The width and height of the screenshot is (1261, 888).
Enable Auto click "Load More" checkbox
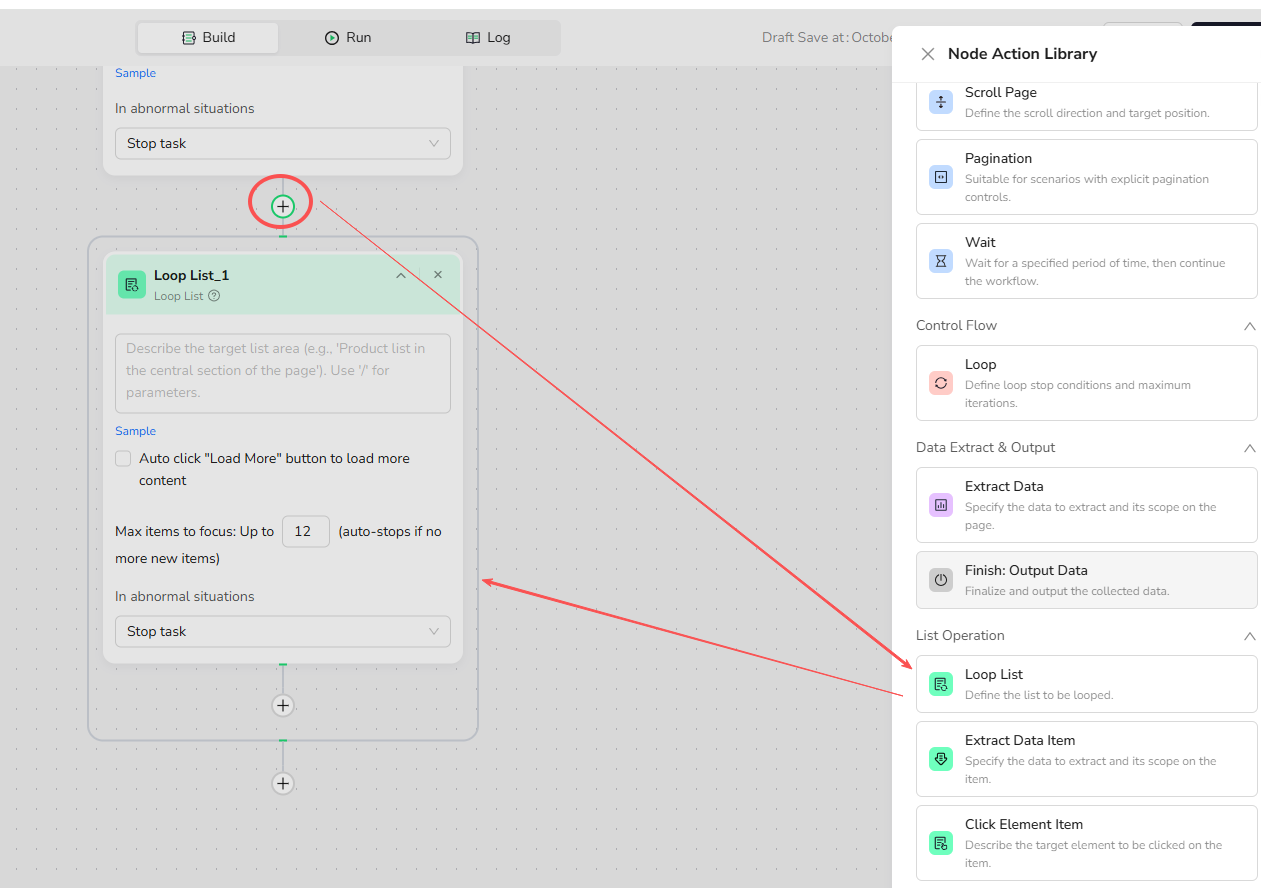click(123, 459)
